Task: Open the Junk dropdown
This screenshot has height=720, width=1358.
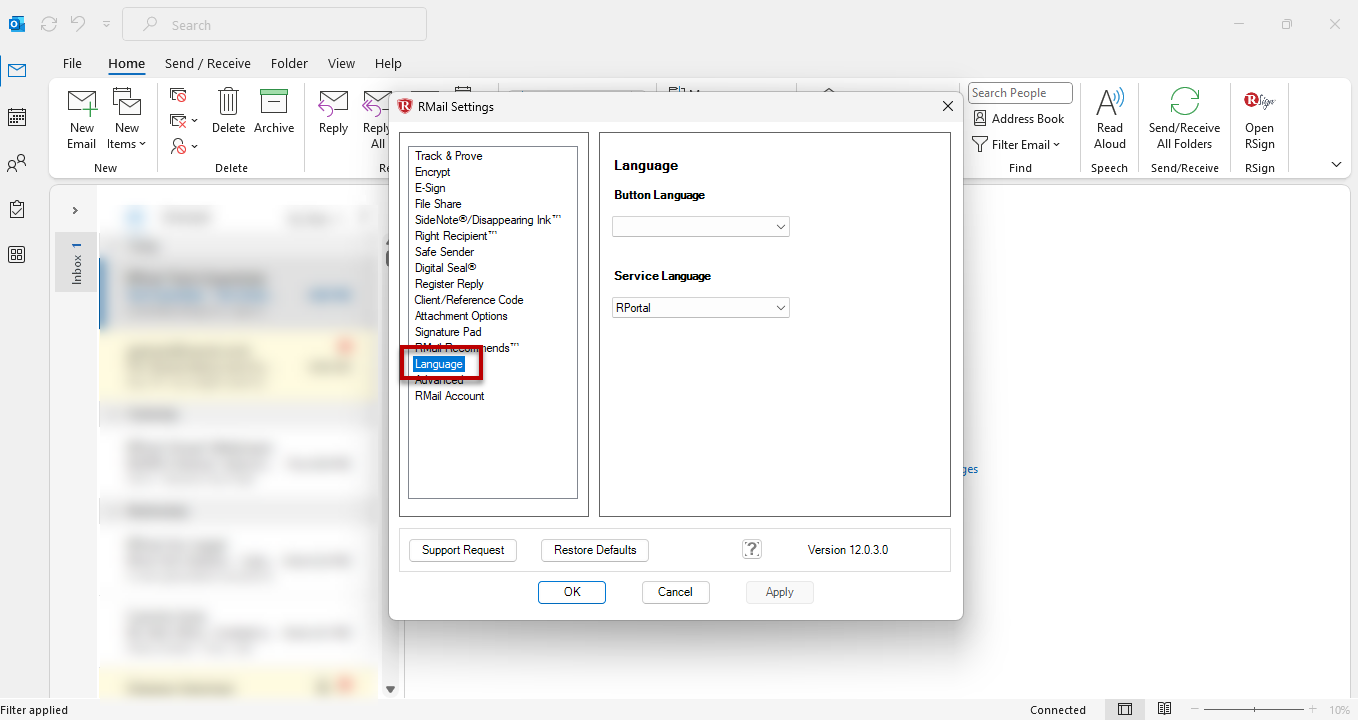Action: click(x=184, y=146)
